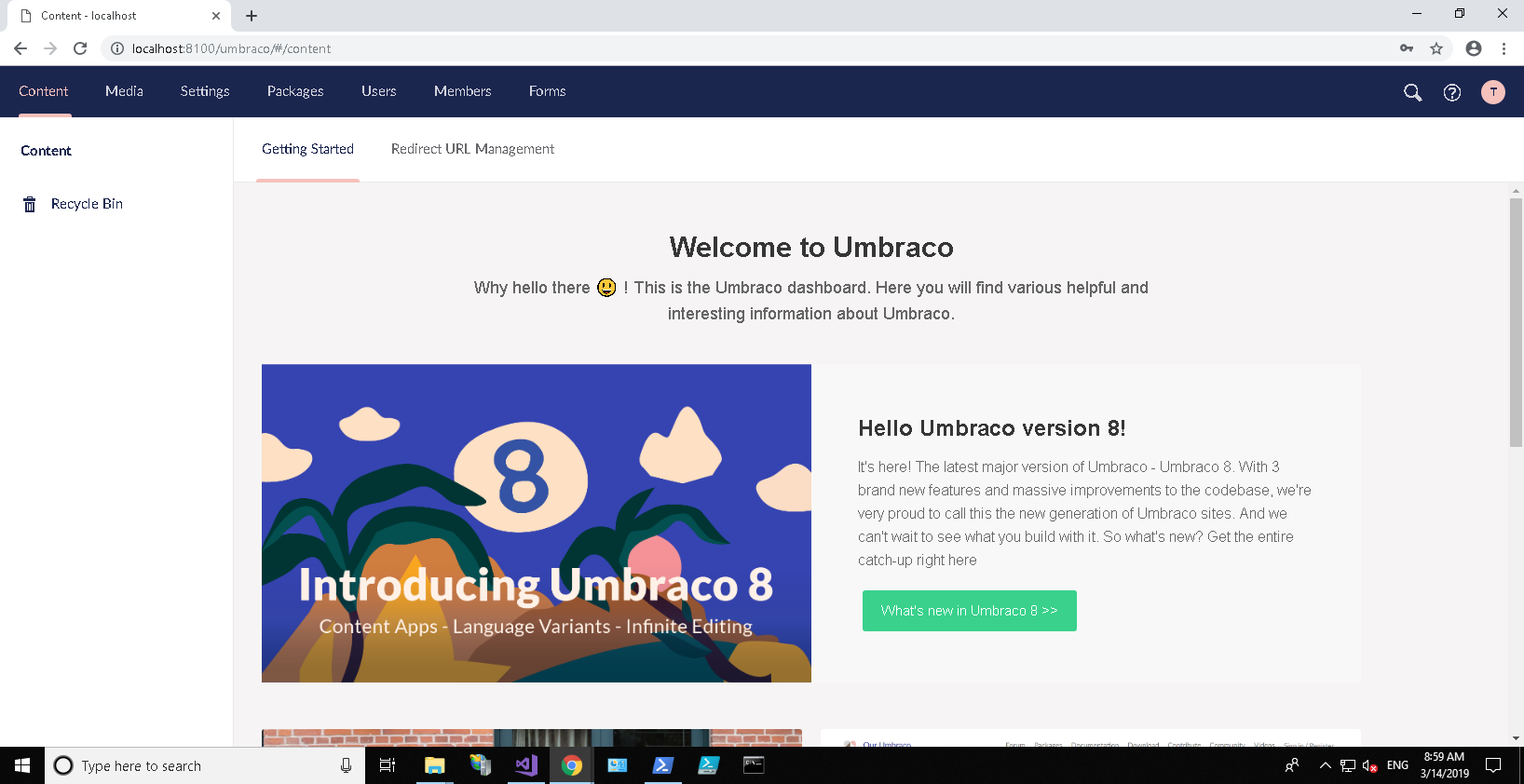Open the command prompt on the taskbar
This screenshot has width=1524, height=784.
point(754,765)
